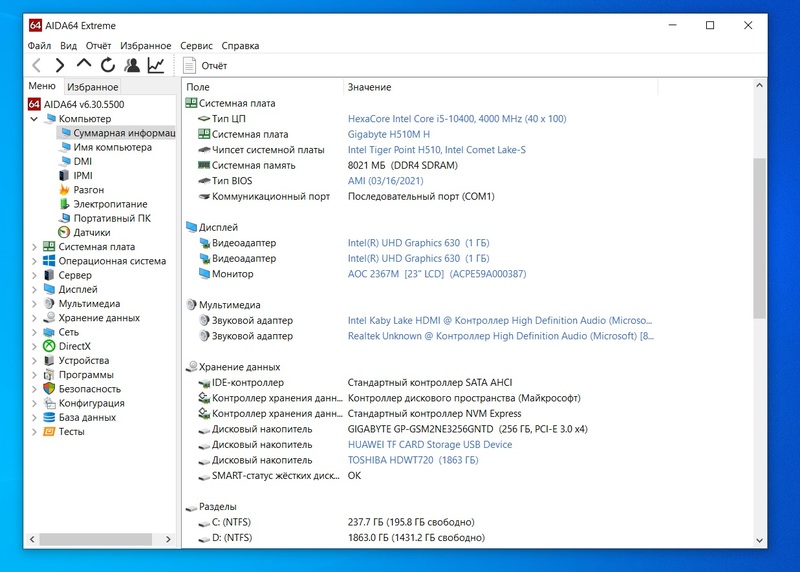800x572 pixels.
Task: Open the AMI (03/16/2021) BIOS link
Action: coord(386,181)
